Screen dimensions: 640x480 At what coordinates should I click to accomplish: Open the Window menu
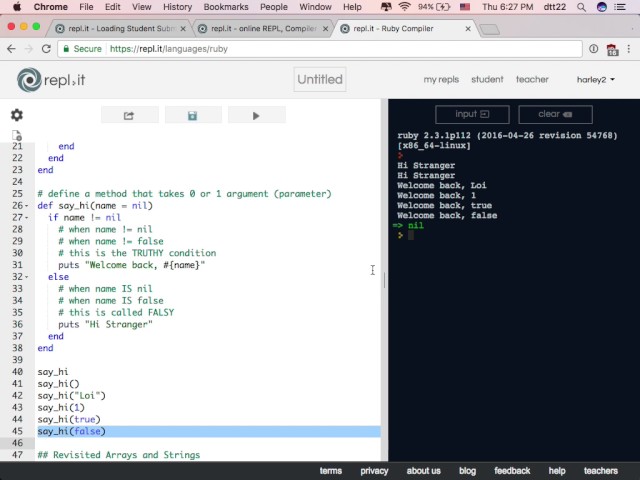pos(315,7)
